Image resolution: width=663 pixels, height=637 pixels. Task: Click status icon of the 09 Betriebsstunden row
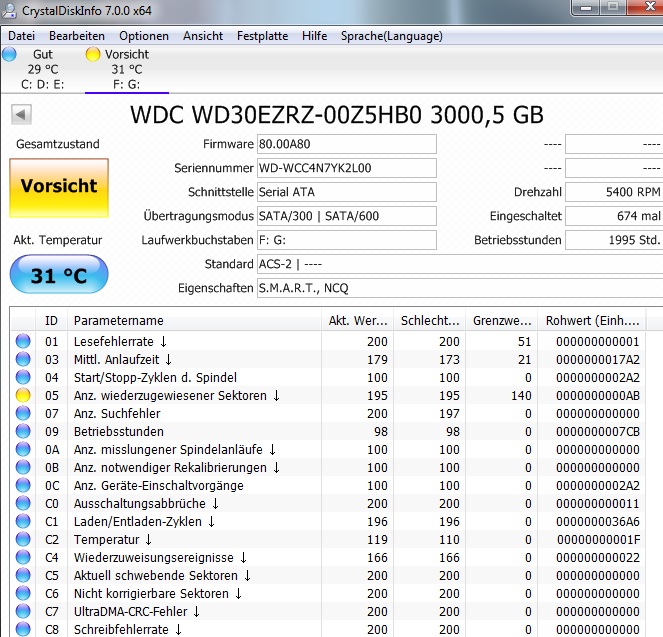click(23, 432)
